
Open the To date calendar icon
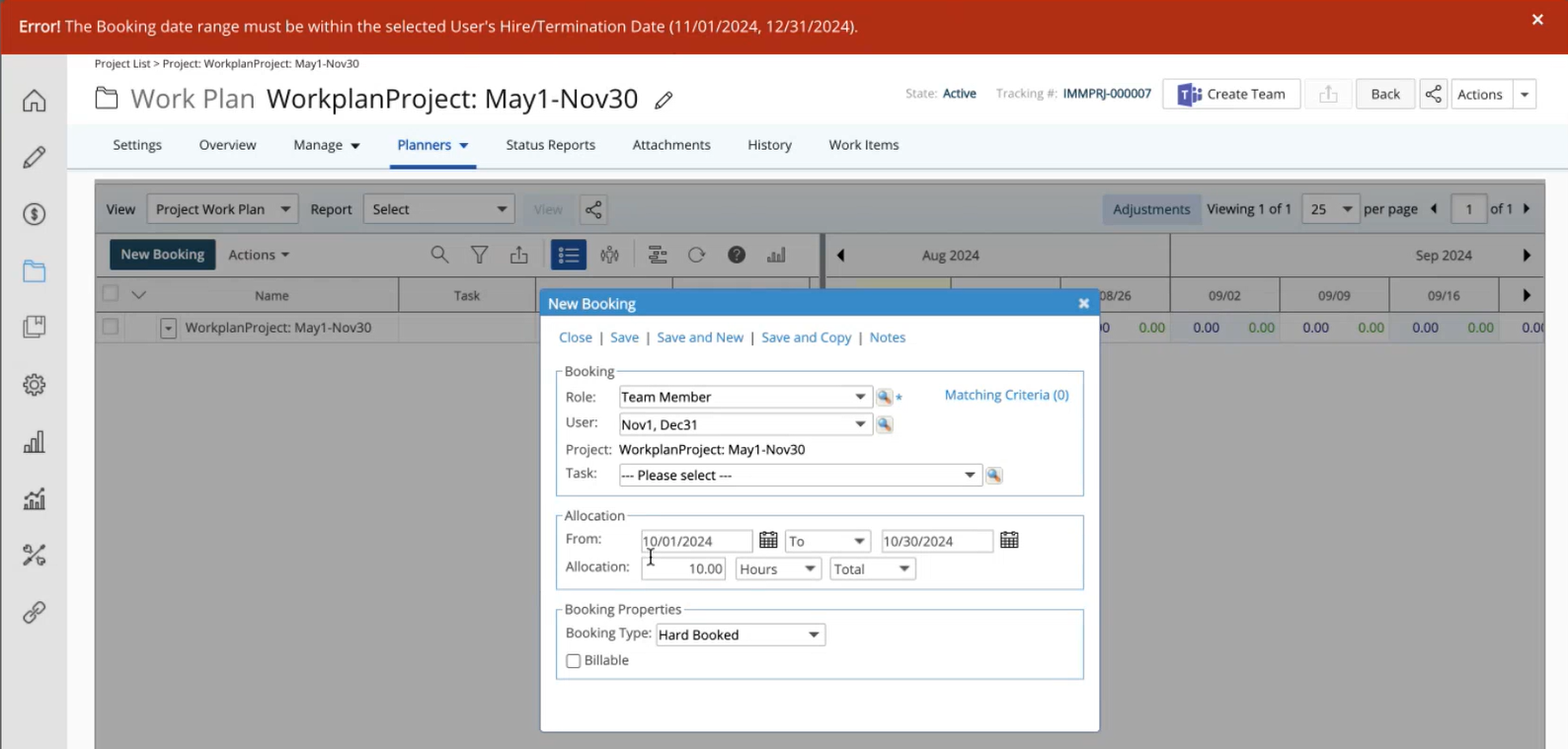[1009, 540]
